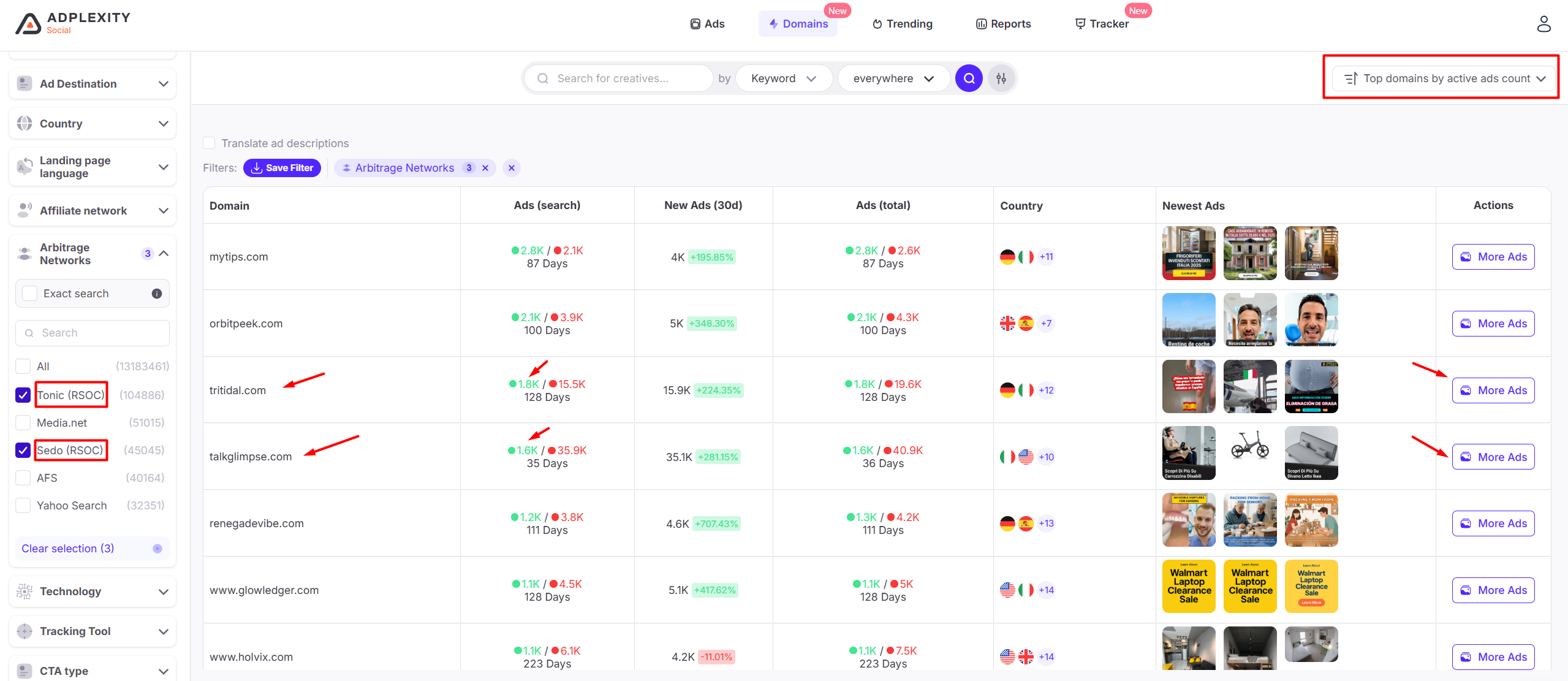Click Exact search info icon
Image resolution: width=1568 pixels, height=681 pixels.
(x=157, y=294)
